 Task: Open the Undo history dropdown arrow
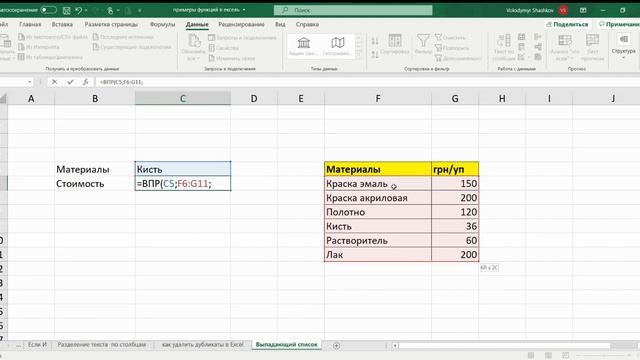click(86, 10)
